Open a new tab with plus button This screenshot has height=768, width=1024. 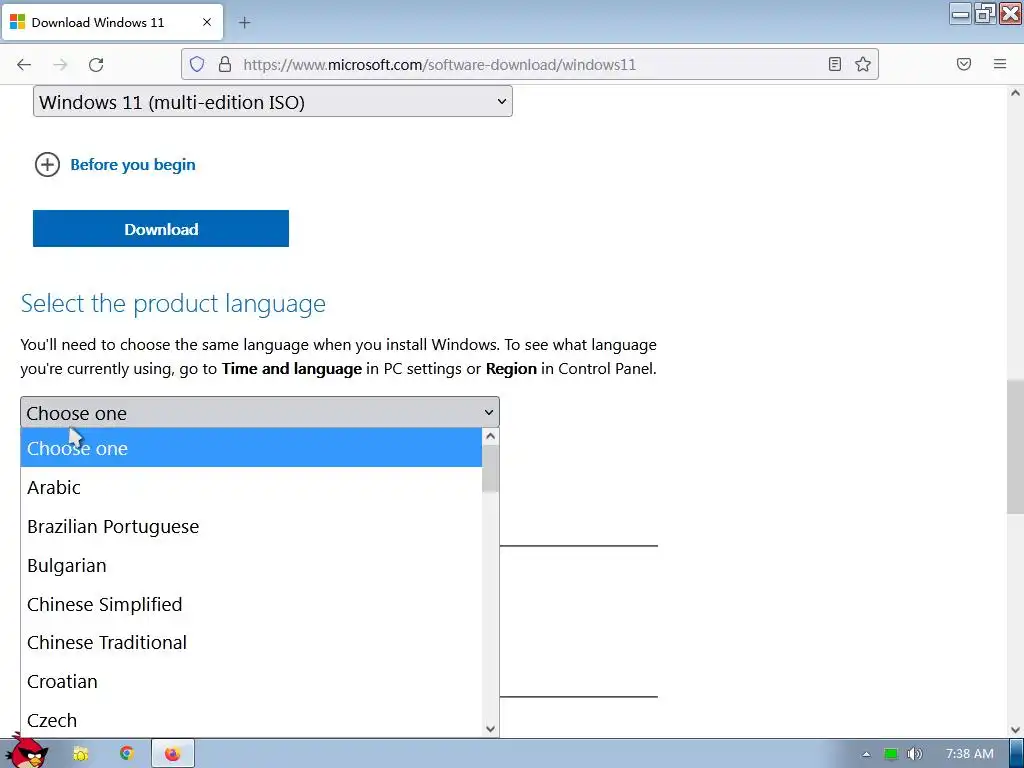[244, 23]
